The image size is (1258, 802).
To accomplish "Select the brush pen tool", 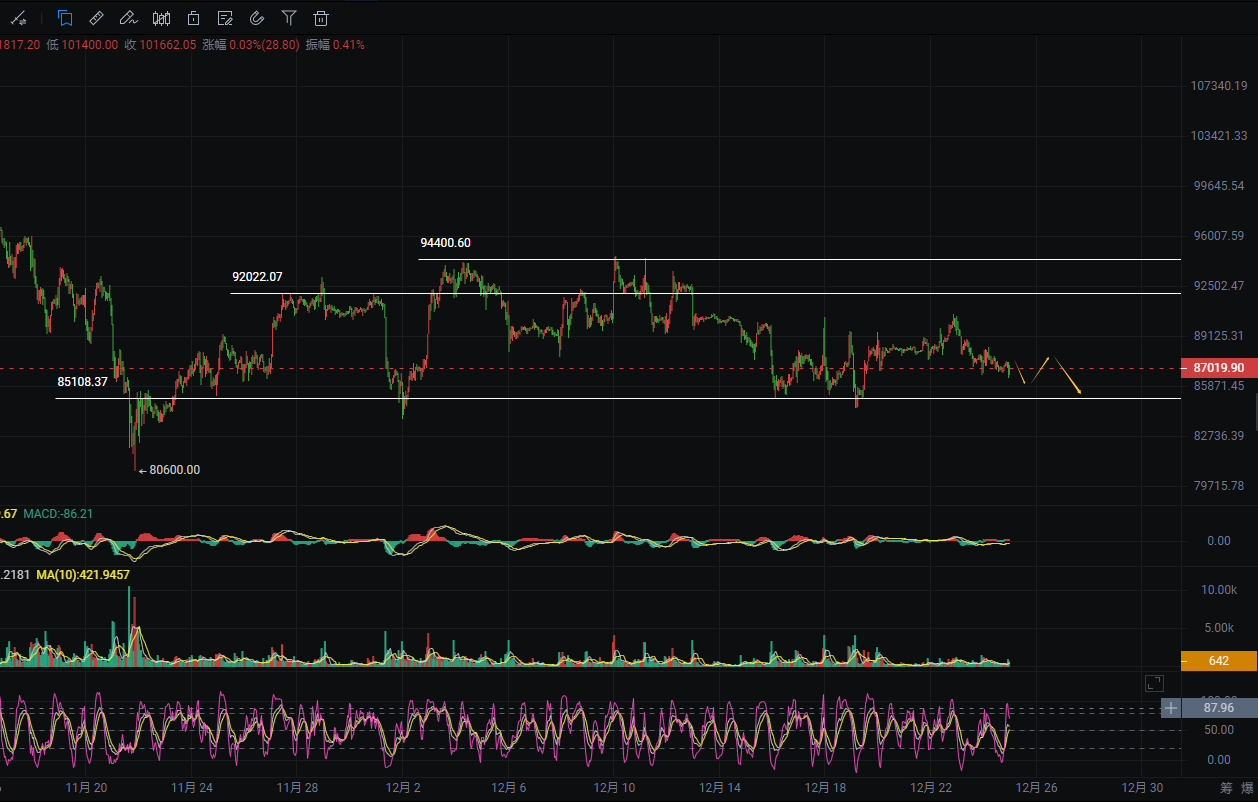I will click(128, 18).
